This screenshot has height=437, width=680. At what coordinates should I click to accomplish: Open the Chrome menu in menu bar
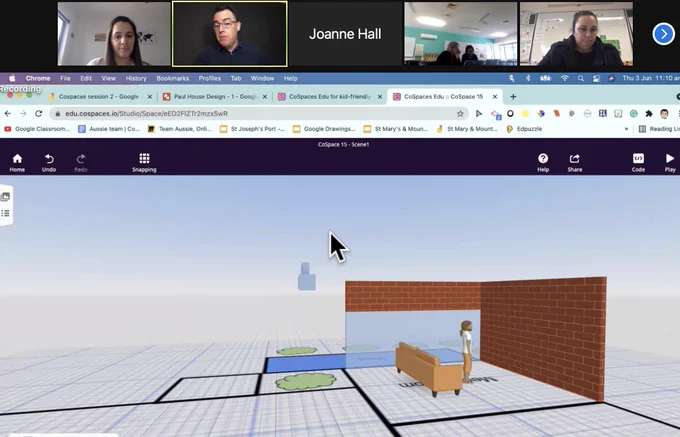pyautogui.click(x=38, y=78)
